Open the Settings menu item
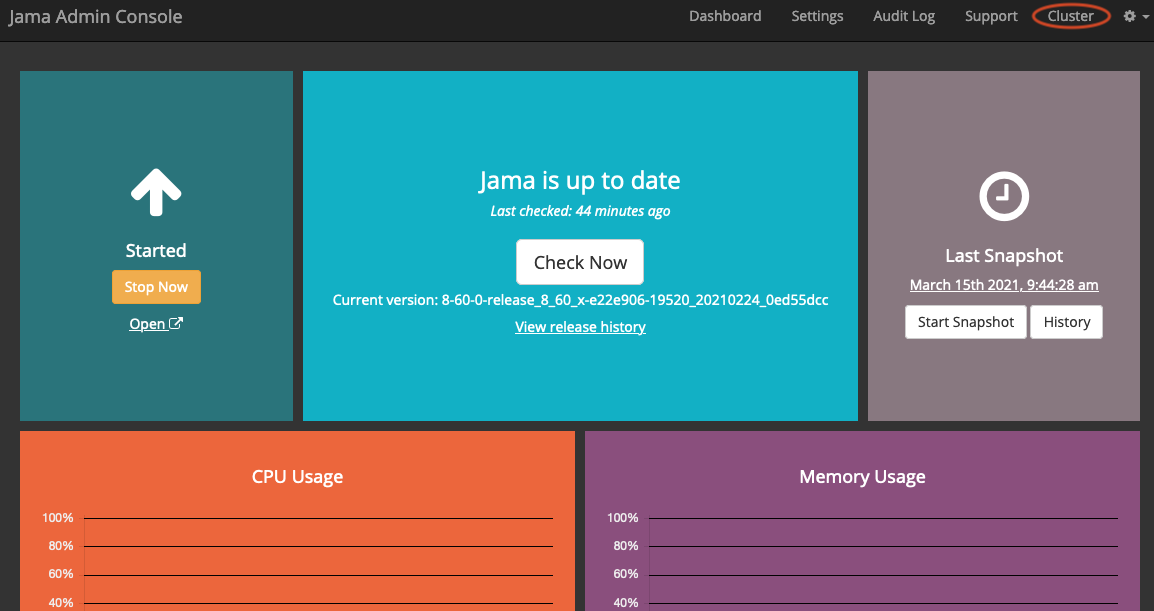The width and height of the screenshot is (1154, 611). pyautogui.click(x=817, y=16)
